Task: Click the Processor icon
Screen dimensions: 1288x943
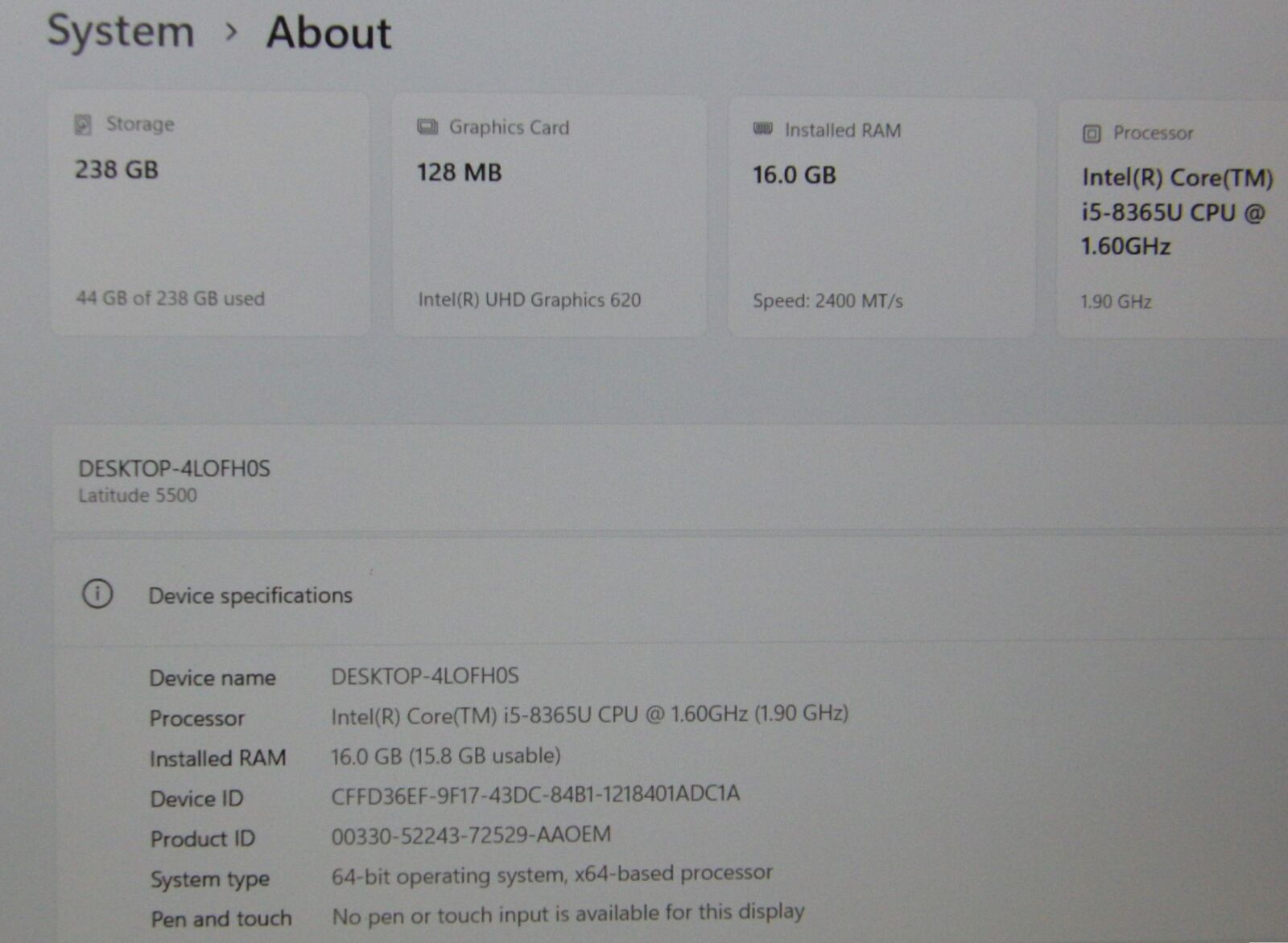Action: pos(1092,134)
